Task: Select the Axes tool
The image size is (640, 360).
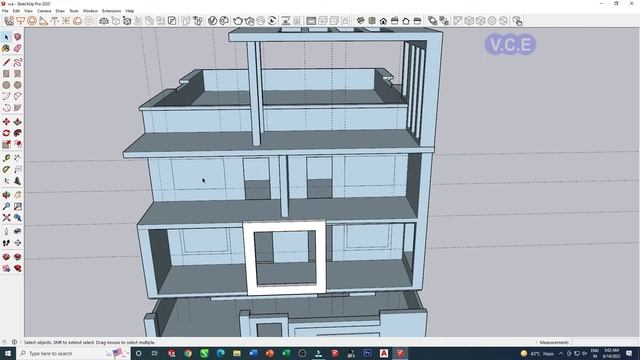Action: point(6,181)
